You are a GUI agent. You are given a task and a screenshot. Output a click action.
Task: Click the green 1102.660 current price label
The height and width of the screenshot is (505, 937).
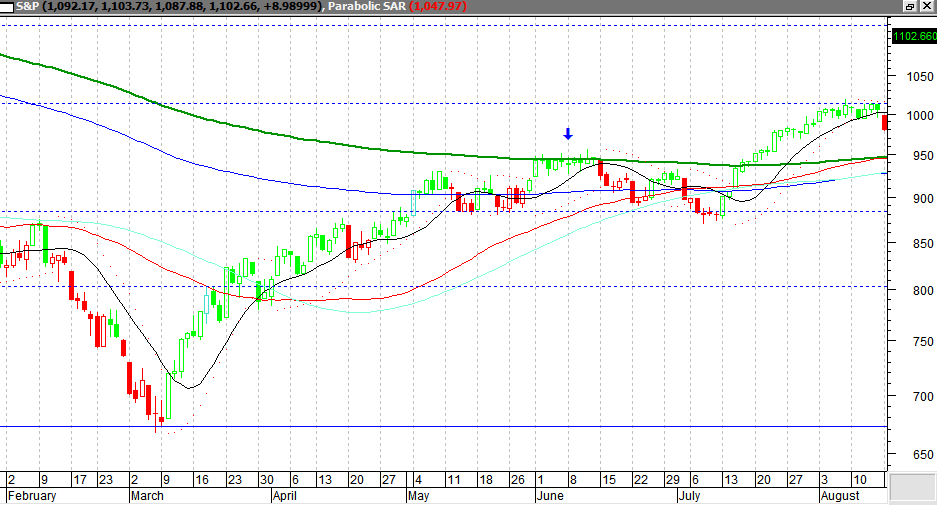pos(914,36)
